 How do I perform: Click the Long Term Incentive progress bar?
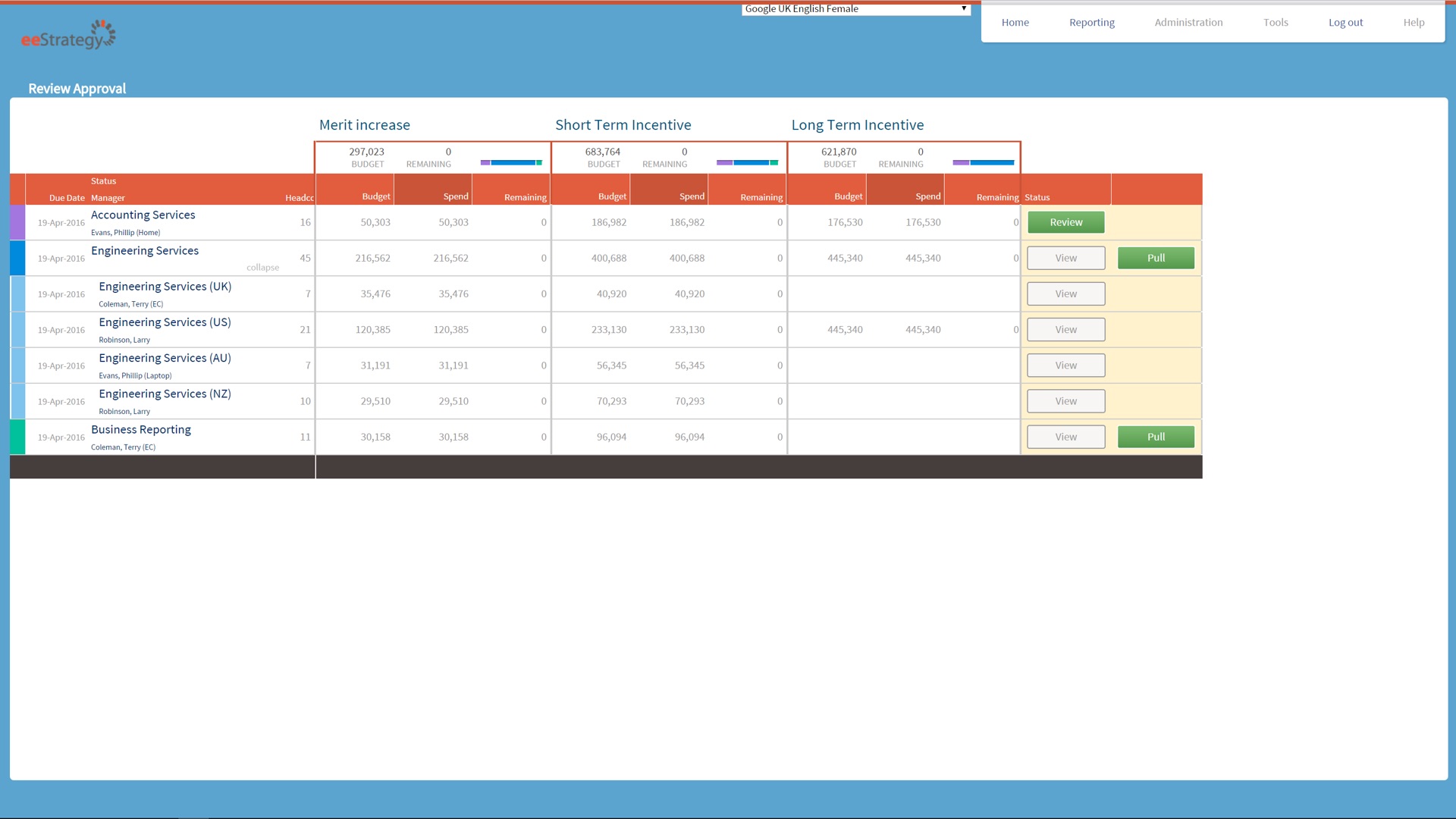[x=983, y=163]
